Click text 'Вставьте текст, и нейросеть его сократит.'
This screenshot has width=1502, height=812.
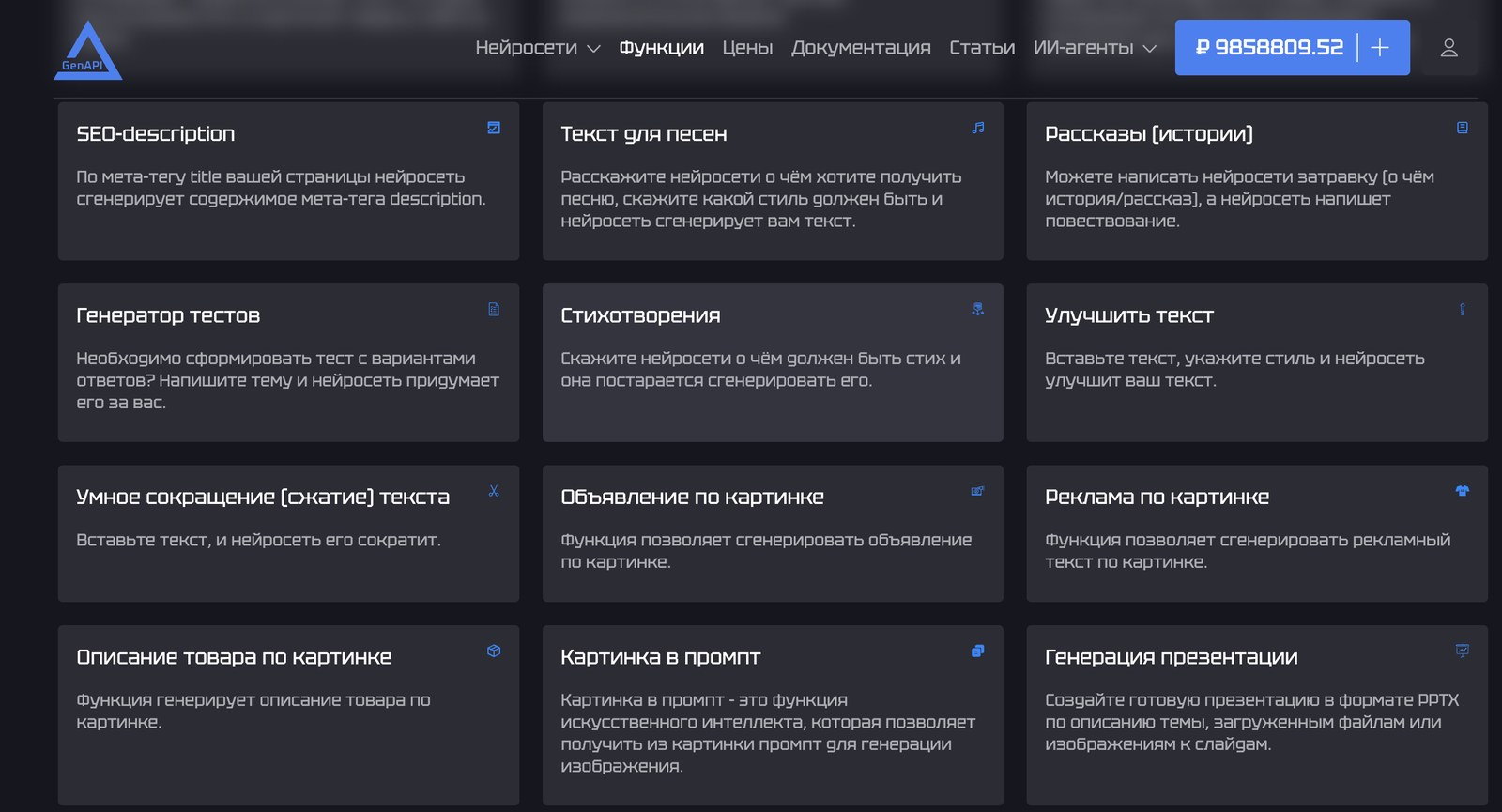pyautogui.click(x=258, y=540)
